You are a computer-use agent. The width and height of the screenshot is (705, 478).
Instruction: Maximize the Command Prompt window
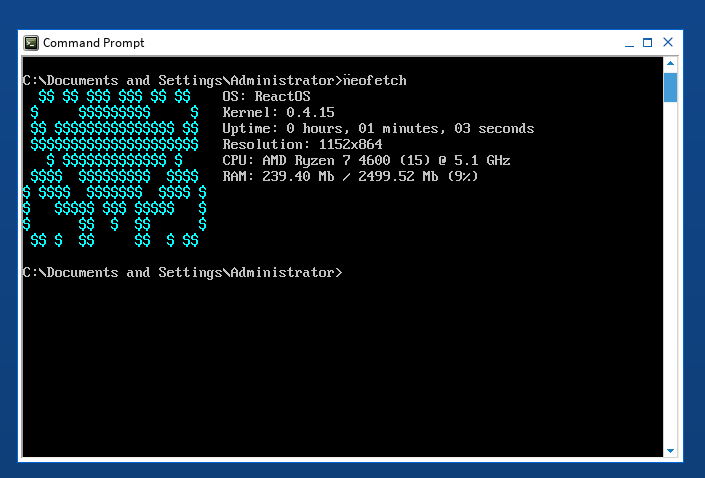point(648,43)
